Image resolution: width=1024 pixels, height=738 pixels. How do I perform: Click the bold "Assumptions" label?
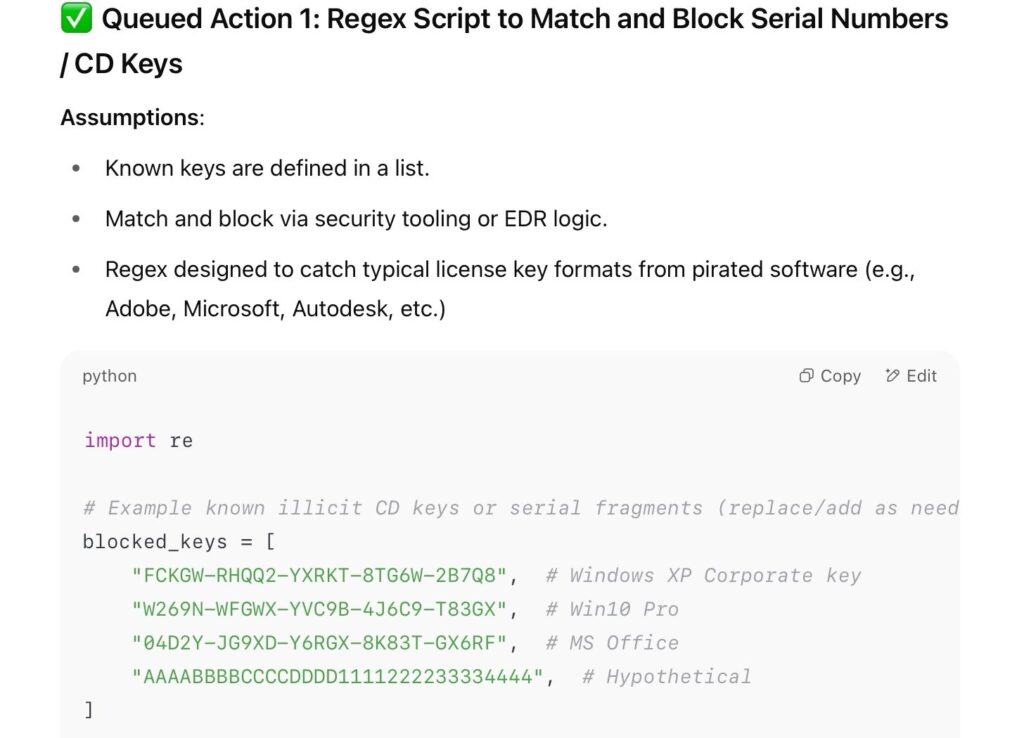tap(130, 117)
